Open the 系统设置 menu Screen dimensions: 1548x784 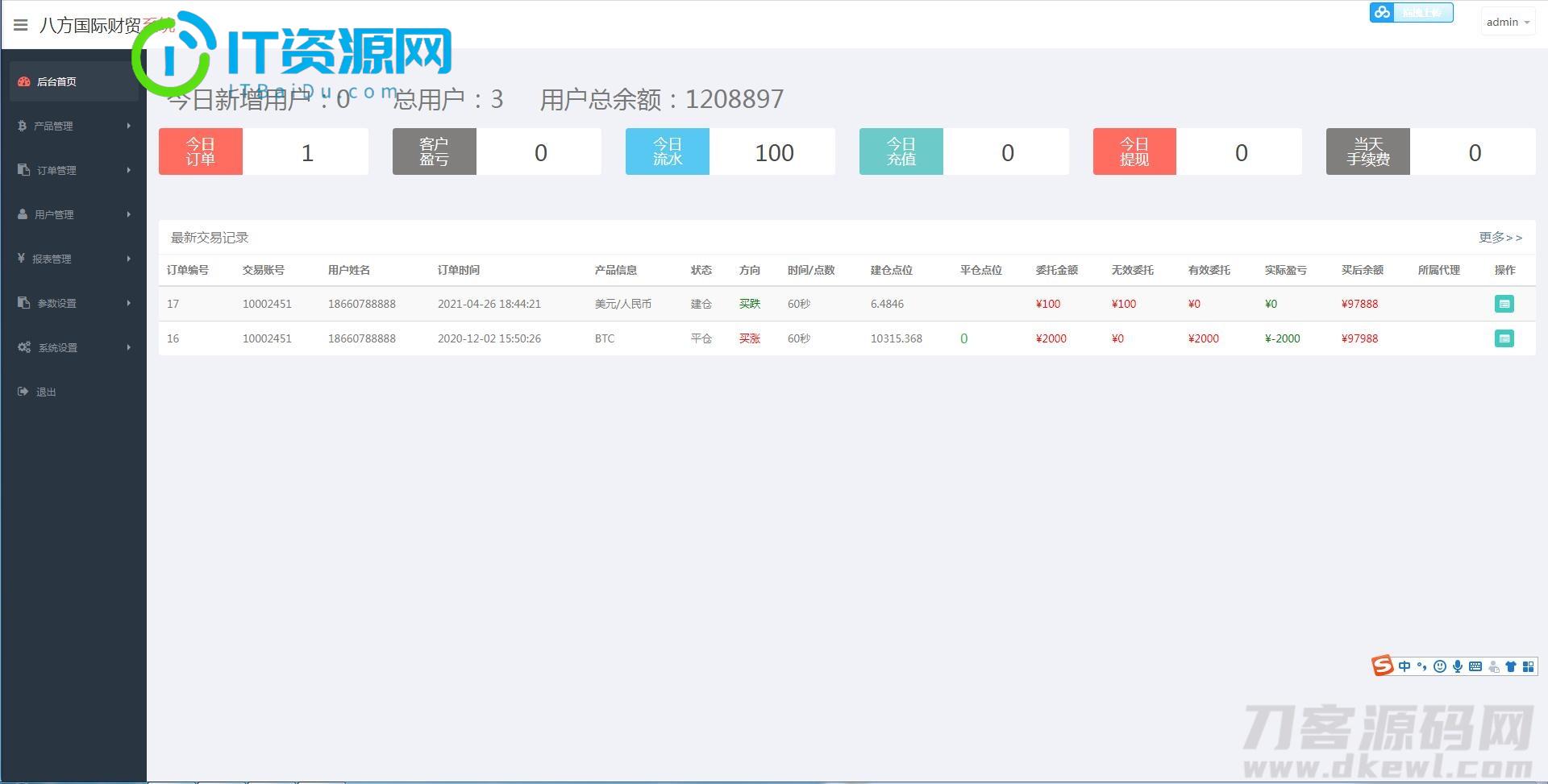pos(73,347)
